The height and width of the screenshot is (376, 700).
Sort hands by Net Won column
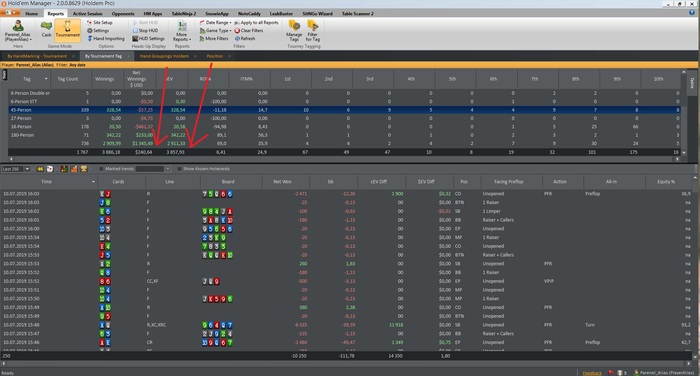(x=282, y=182)
